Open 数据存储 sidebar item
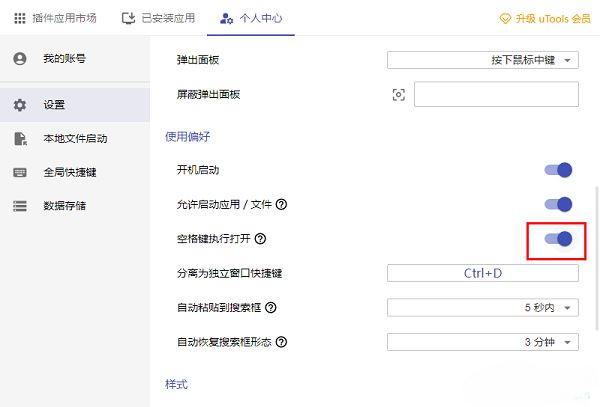The height and width of the screenshot is (407, 600). (x=75, y=206)
